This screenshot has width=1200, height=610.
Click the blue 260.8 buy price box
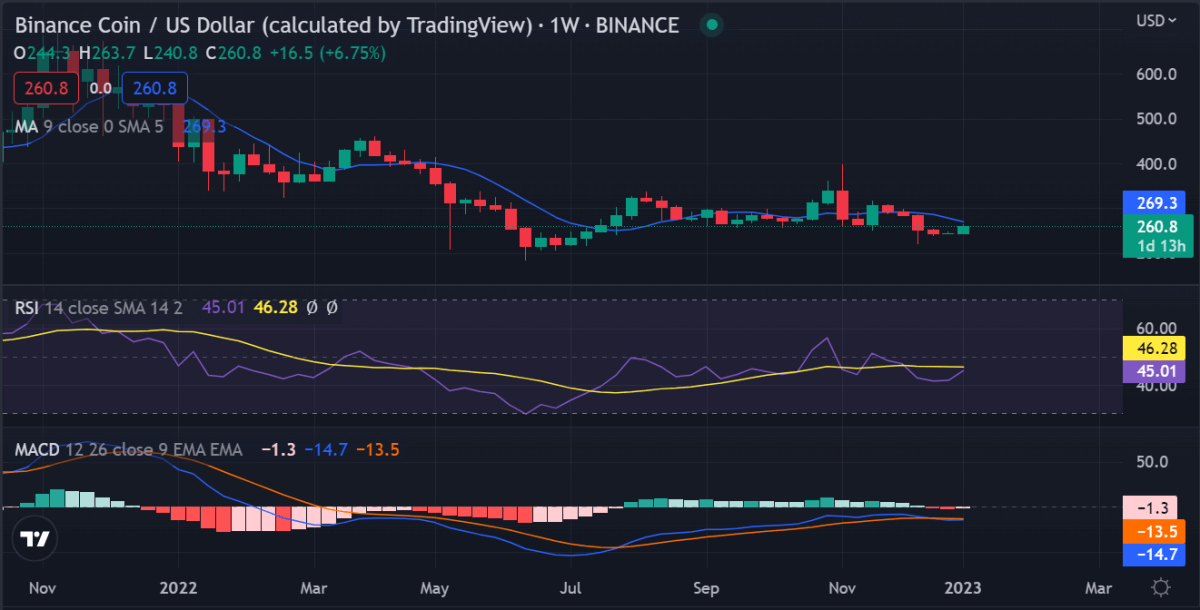click(x=155, y=88)
